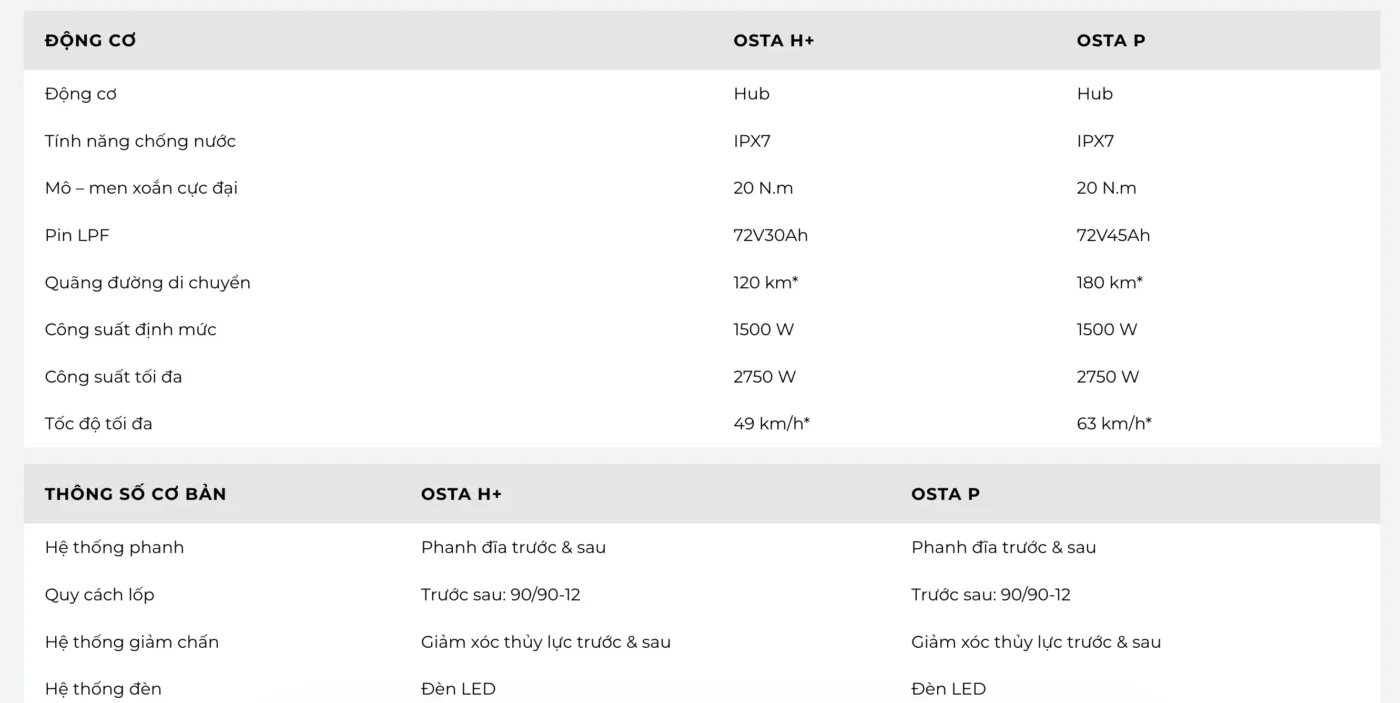The width and height of the screenshot is (1400, 703).
Task: Select the Hệ thống giảm chấn label
Action: click(x=131, y=642)
